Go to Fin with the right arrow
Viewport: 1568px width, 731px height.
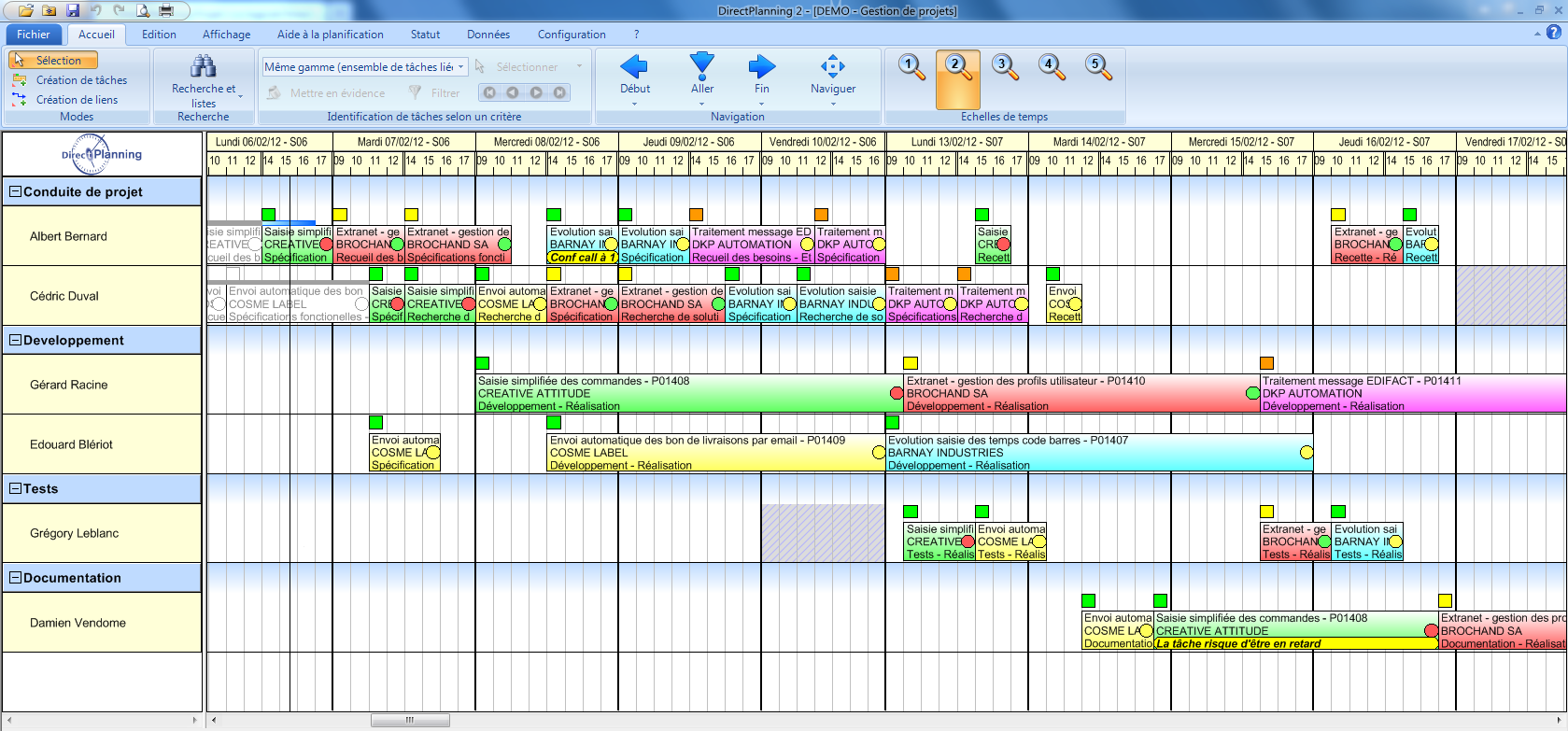click(x=762, y=66)
